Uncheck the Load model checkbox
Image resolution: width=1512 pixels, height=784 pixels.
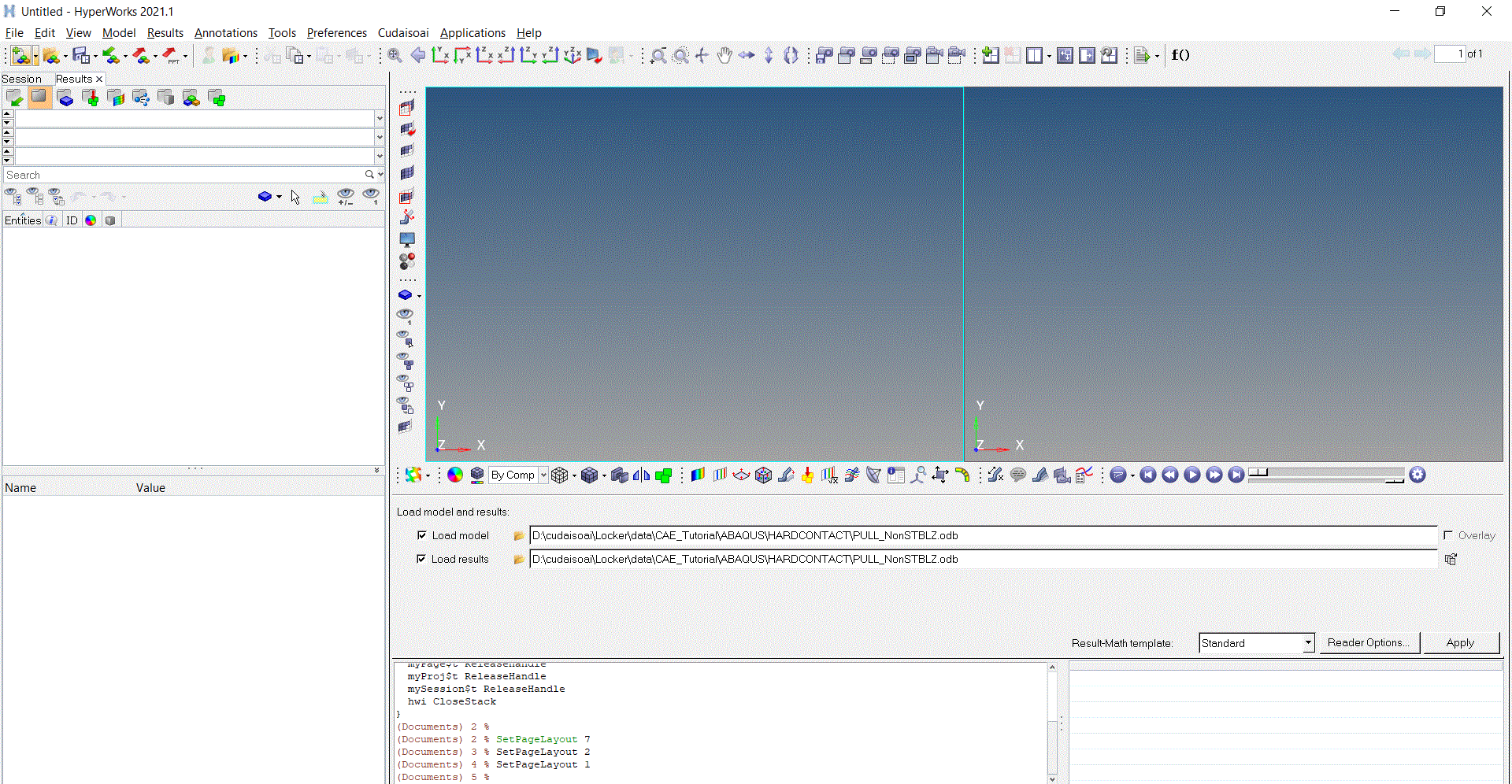[423, 535]
